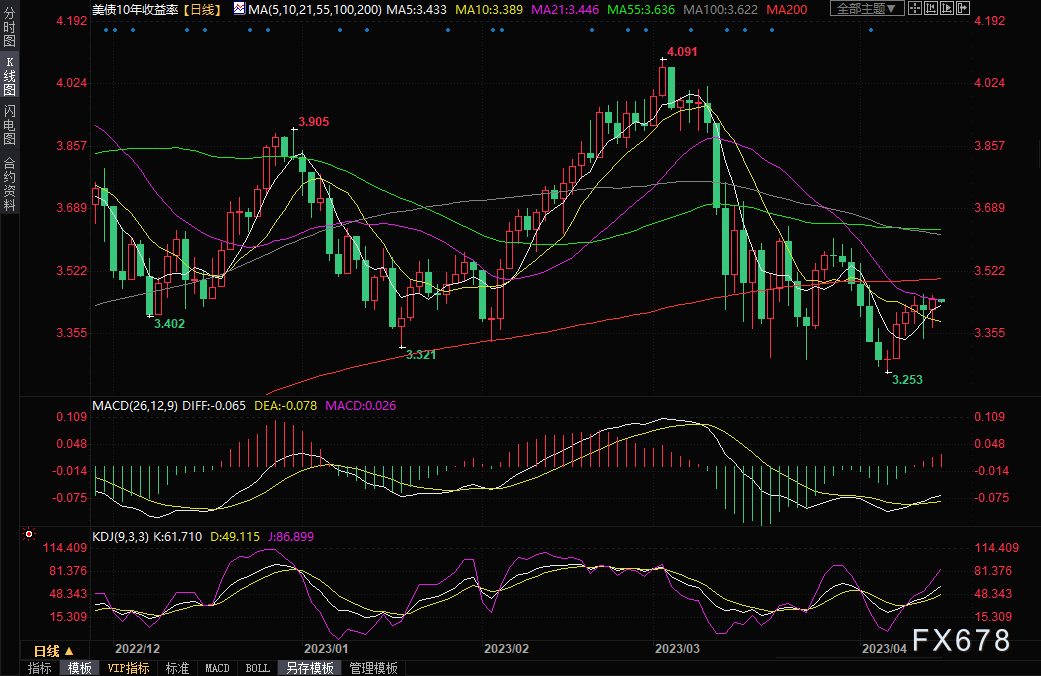
Task: Click 管理模板 to manage templates
Action: pos(373,668)
